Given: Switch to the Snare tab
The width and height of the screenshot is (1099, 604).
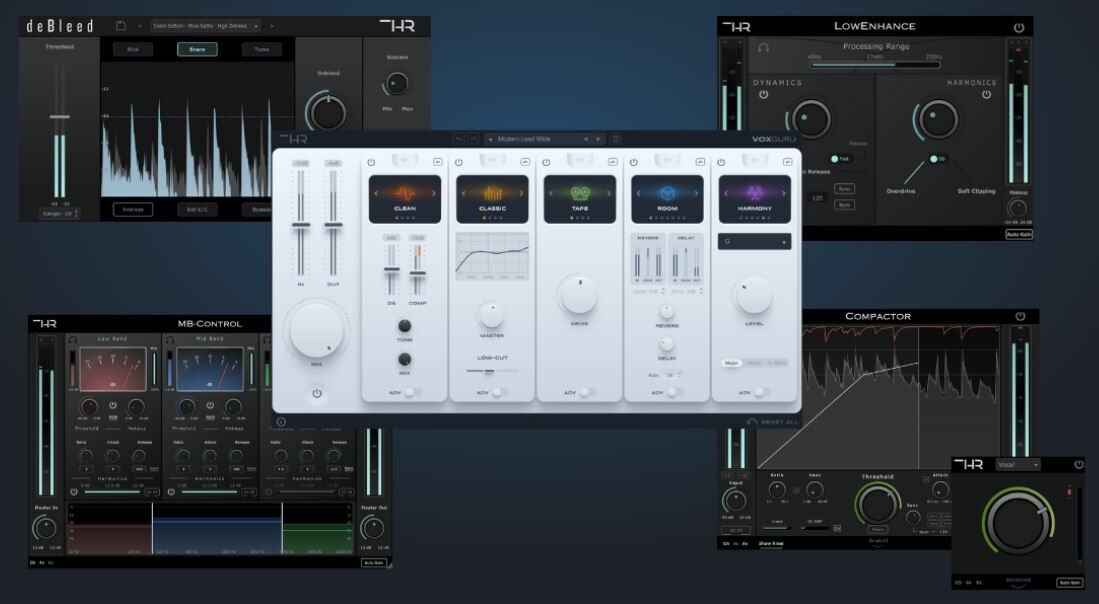Looking at the screenshot, I should [197, 49].
